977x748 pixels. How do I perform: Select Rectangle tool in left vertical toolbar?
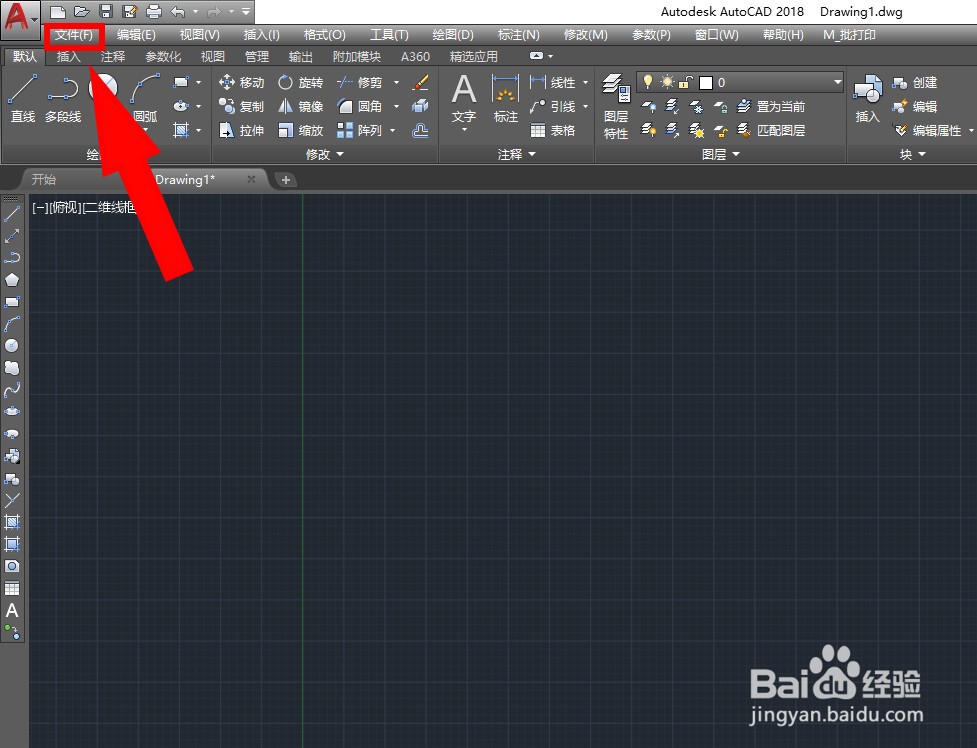[x=12, y=302]
